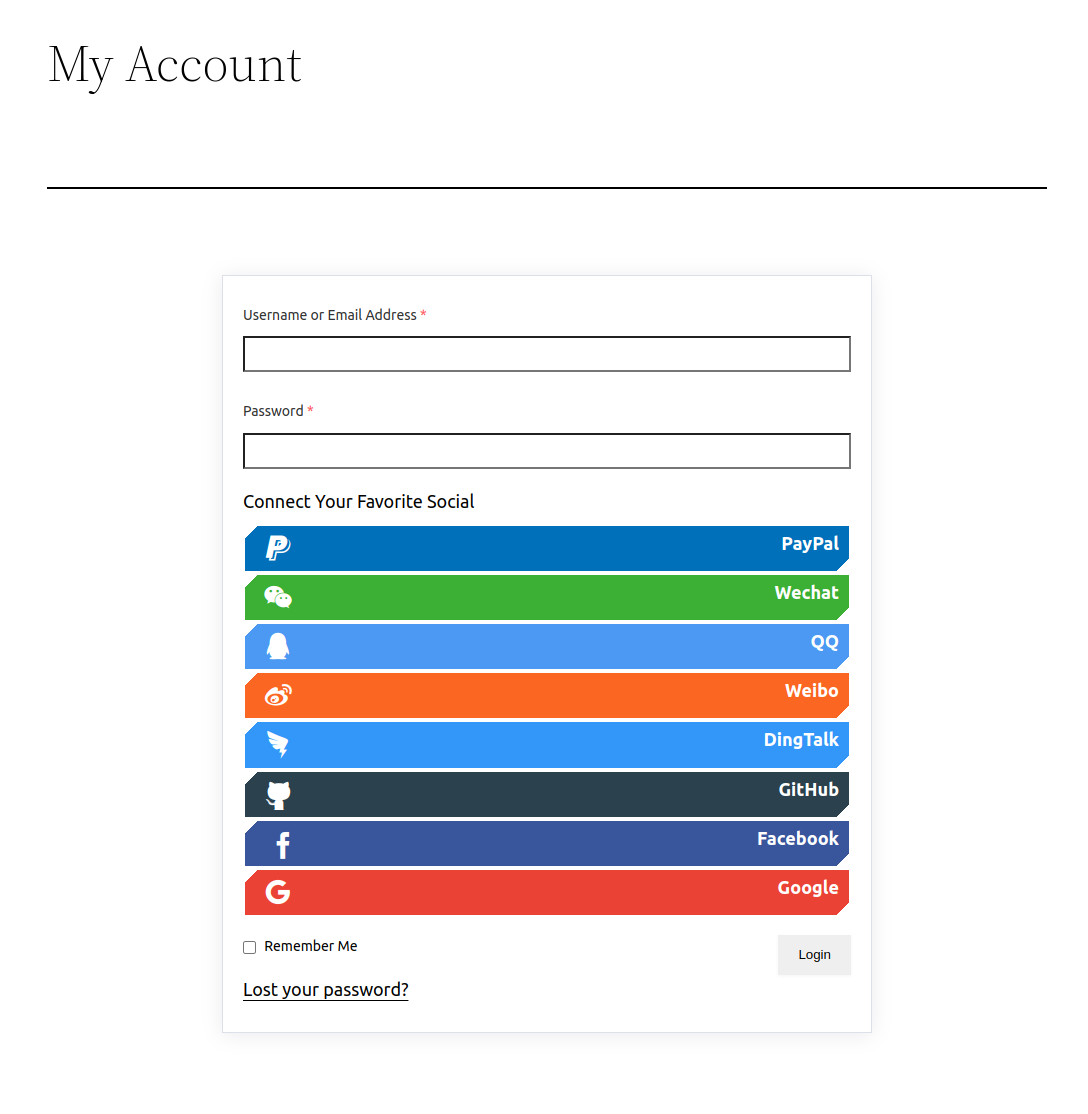Select the DingTalk wing icon

click(x=277, y=744)
